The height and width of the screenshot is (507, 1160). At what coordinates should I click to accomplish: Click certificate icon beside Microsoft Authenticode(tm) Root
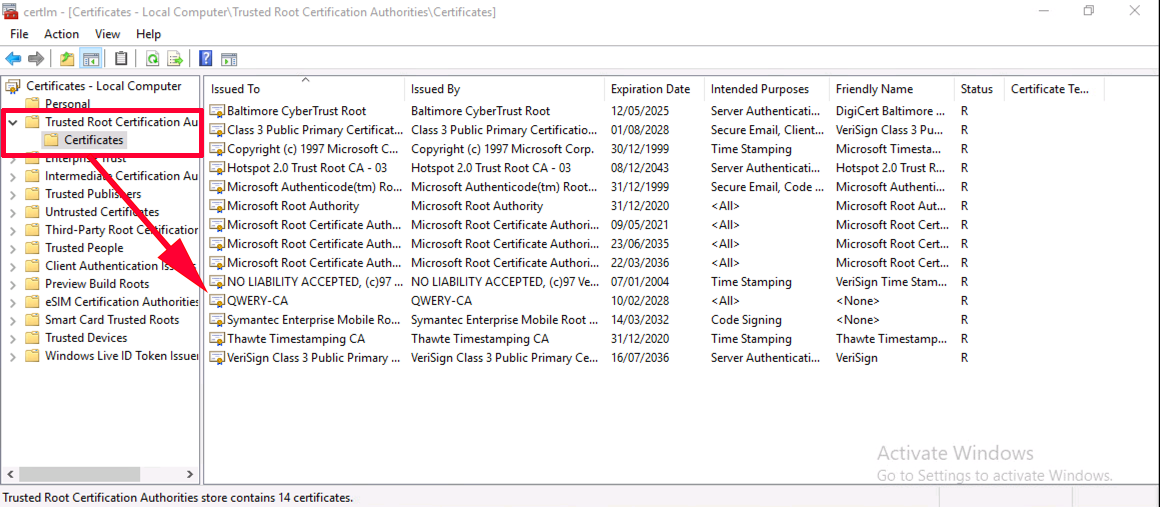point(217,187)
